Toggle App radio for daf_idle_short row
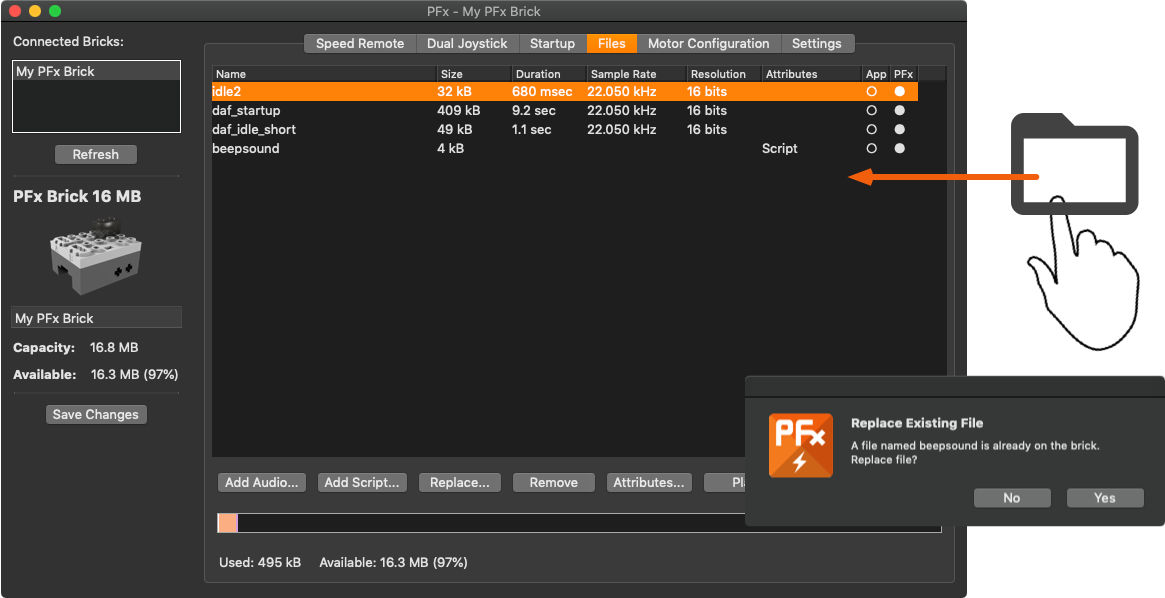Image resolution: width=1165 pixels, height=598 pixels. [x=872, y=129]
